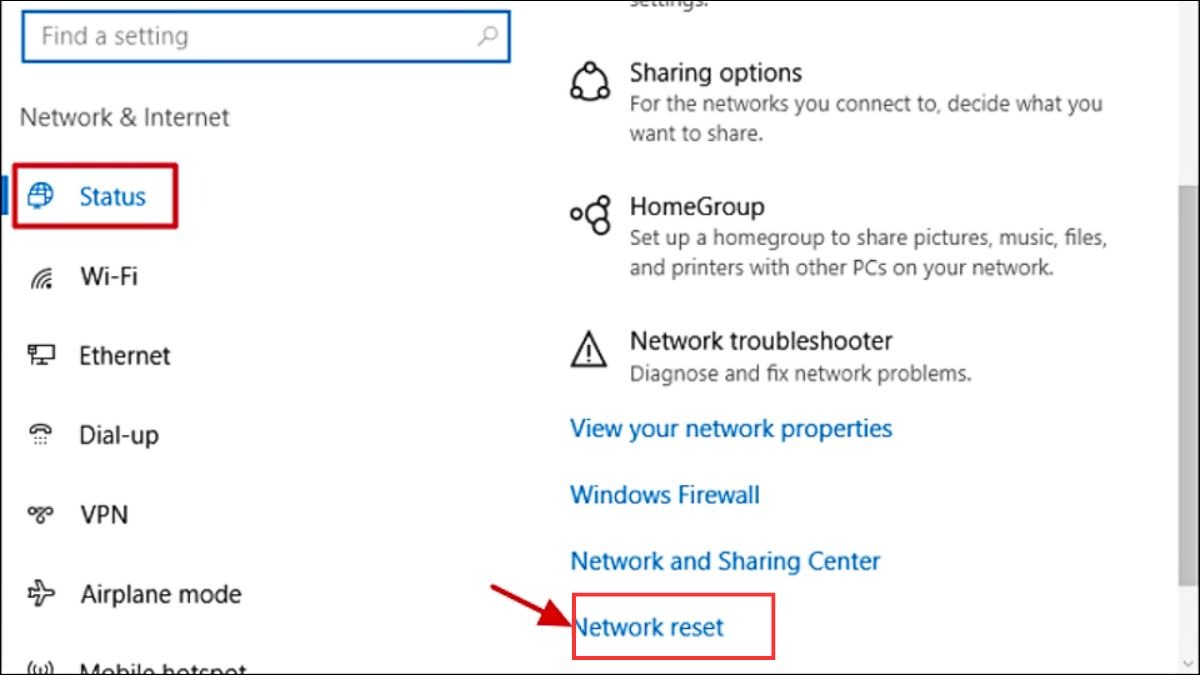Select Ethernet in the sidebar
1200x675 pixels.
(125, 355)
